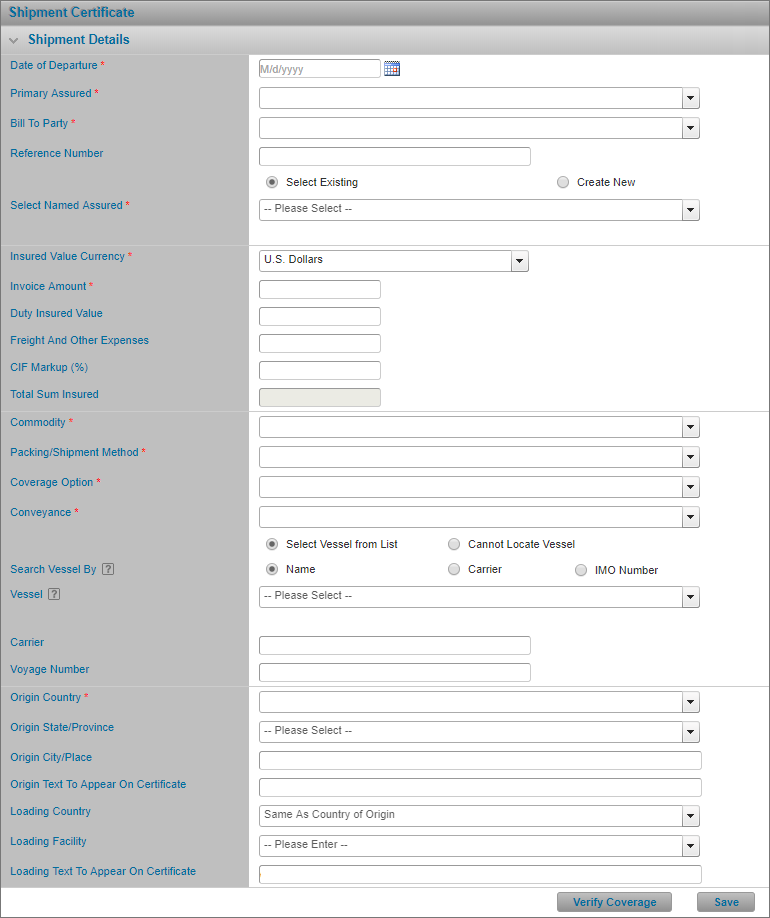Viewport: 770px width, 918px height.
Task: Open the Bill To Party dropdown arrow
Action: pyautogui.click(x=691, y=128)
